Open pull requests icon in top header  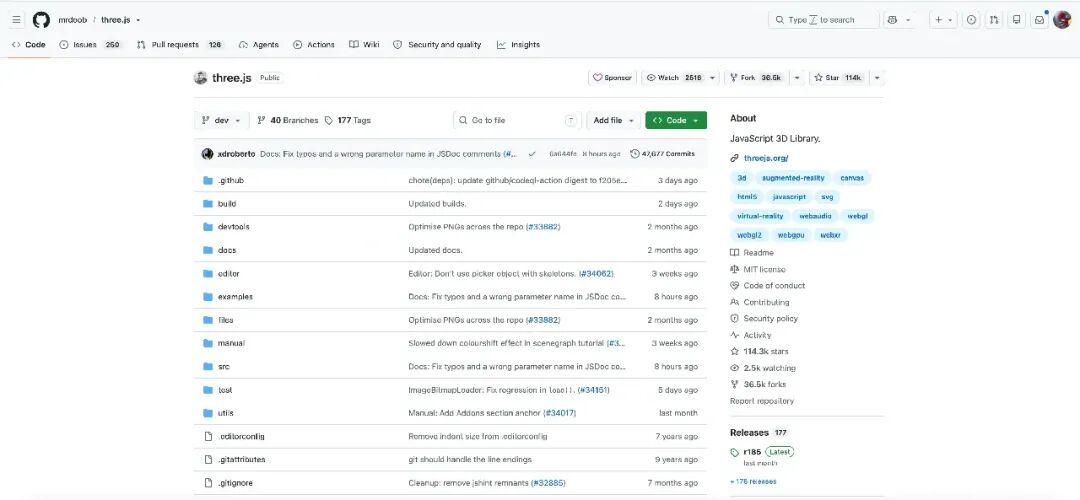pos(994,20)
